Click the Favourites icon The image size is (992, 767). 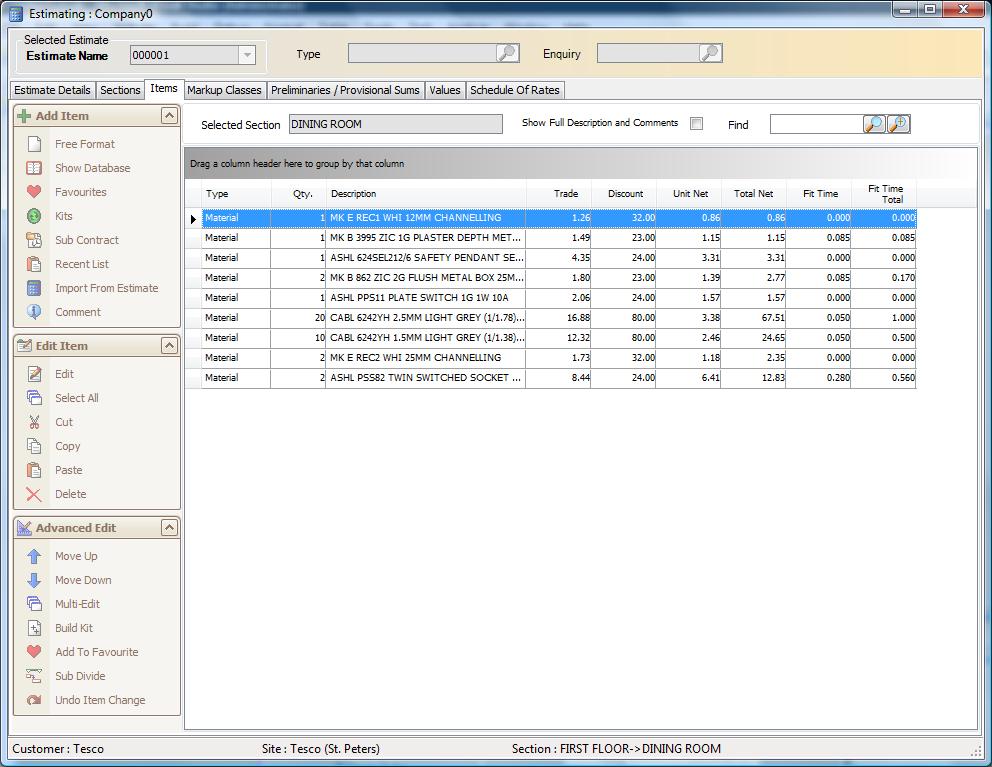32,192
